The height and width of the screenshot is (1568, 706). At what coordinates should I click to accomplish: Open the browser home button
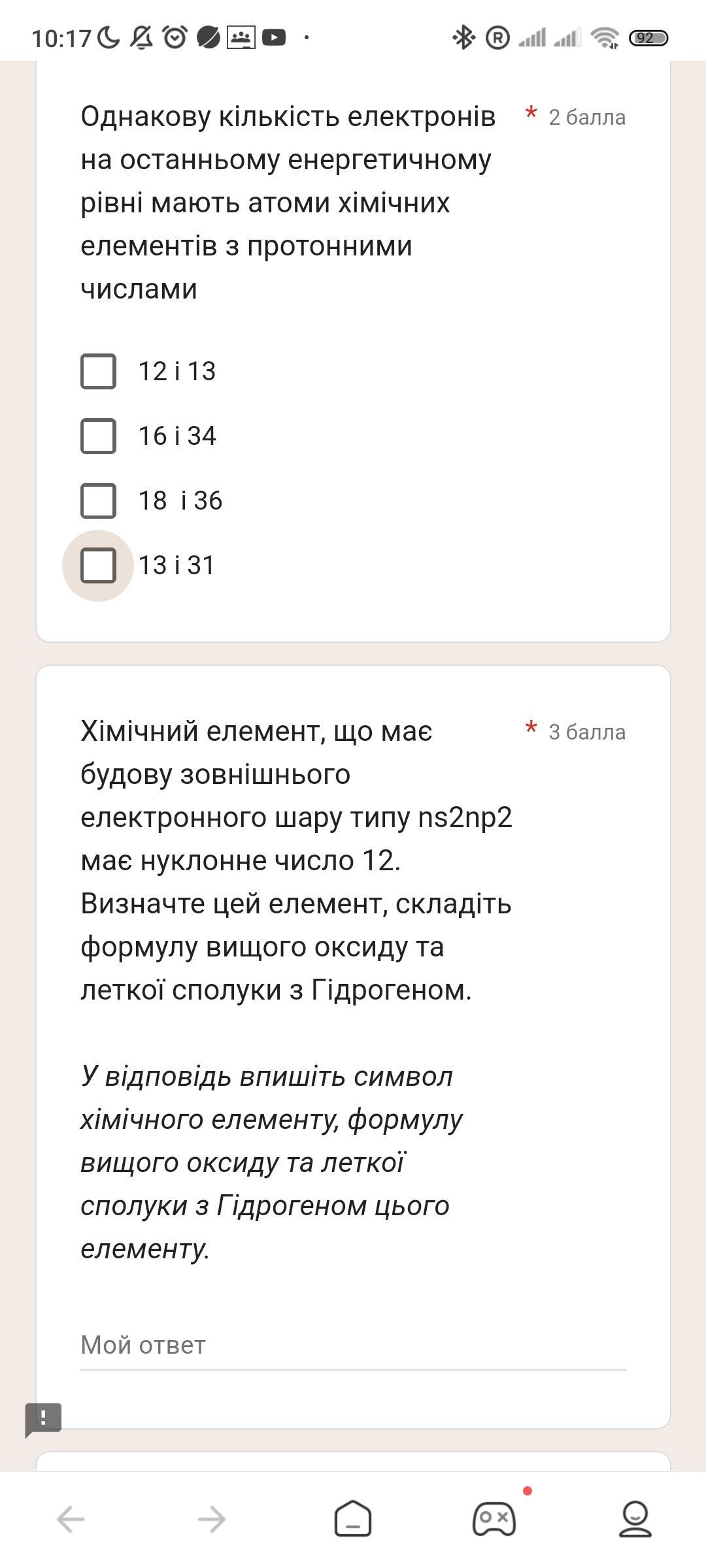(353, 1518)
